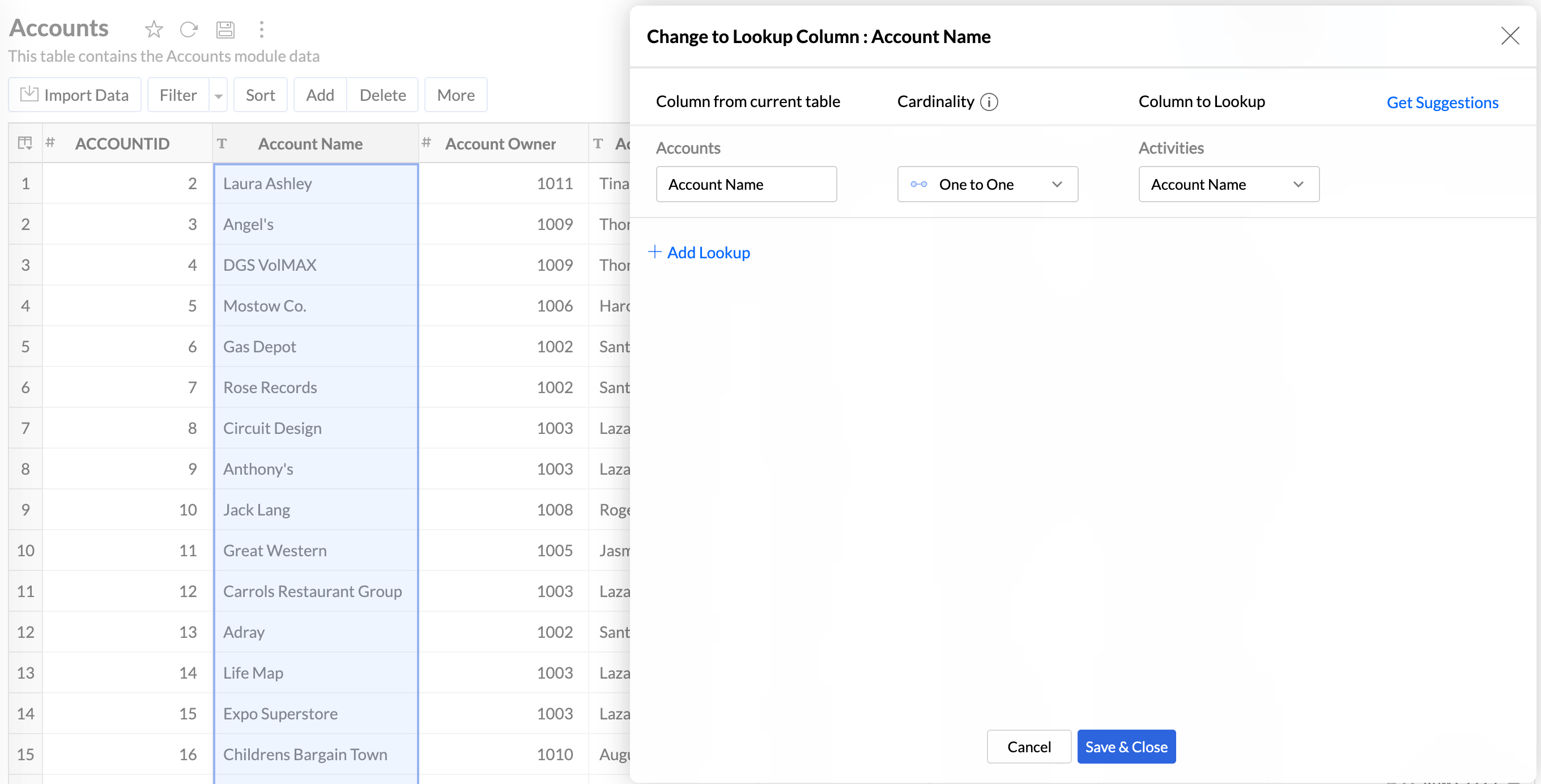This screenshot has width=1541, height=784.
Task: Click the Account Name current table field
Action: [x=746, y=184]
